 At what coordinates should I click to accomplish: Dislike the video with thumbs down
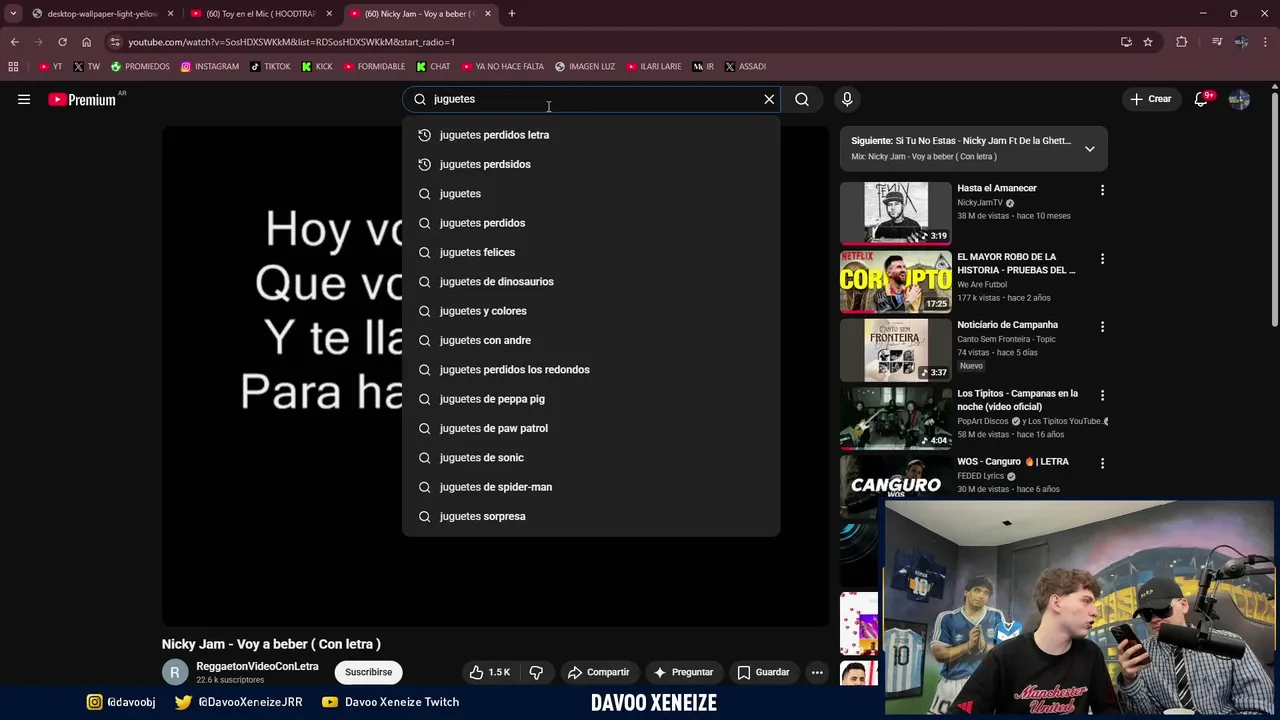point(536,672)
